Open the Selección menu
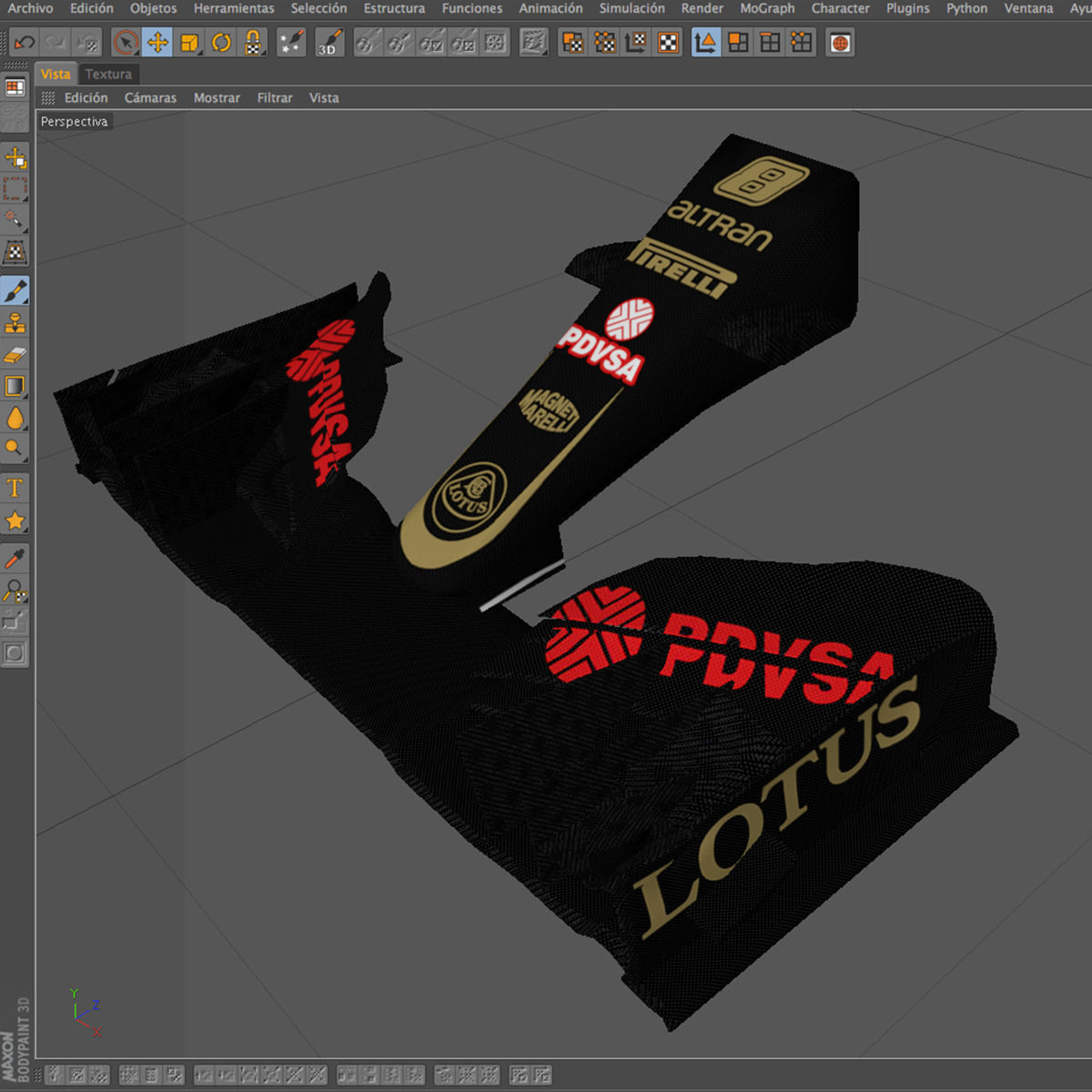1092x1092 pixels. 318,8
